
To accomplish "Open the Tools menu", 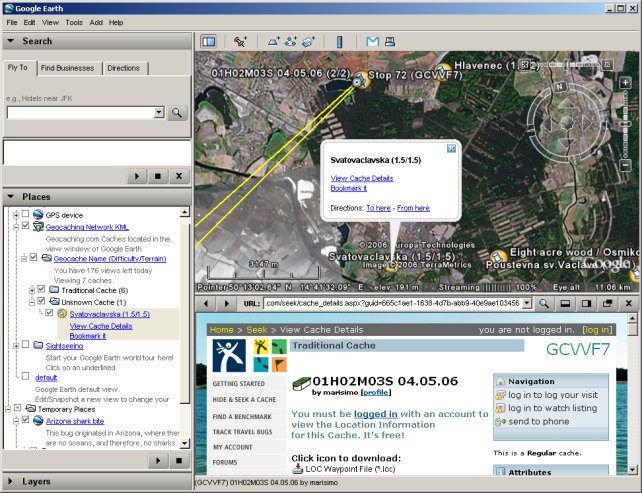I will [x=74, y=23].
